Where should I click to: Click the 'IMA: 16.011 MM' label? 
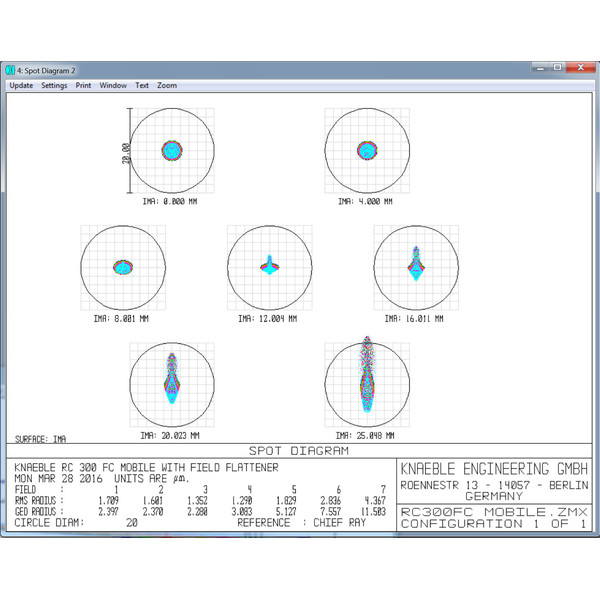(414, 319)
